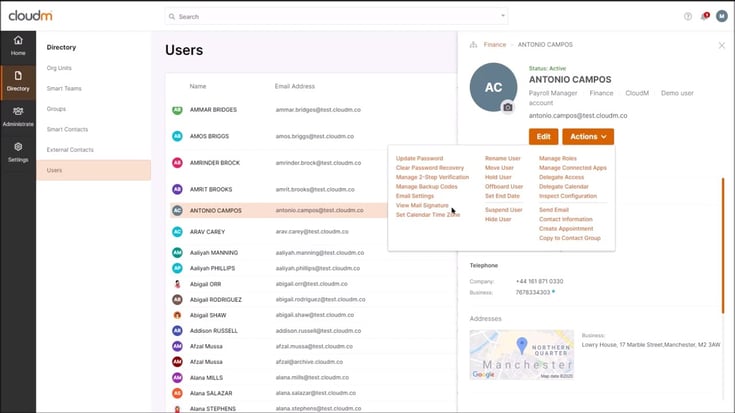The width and height of the screenshot is (735, 413).
Task: Open the profile avatar M menu
Action: click(x=722, y=16)
